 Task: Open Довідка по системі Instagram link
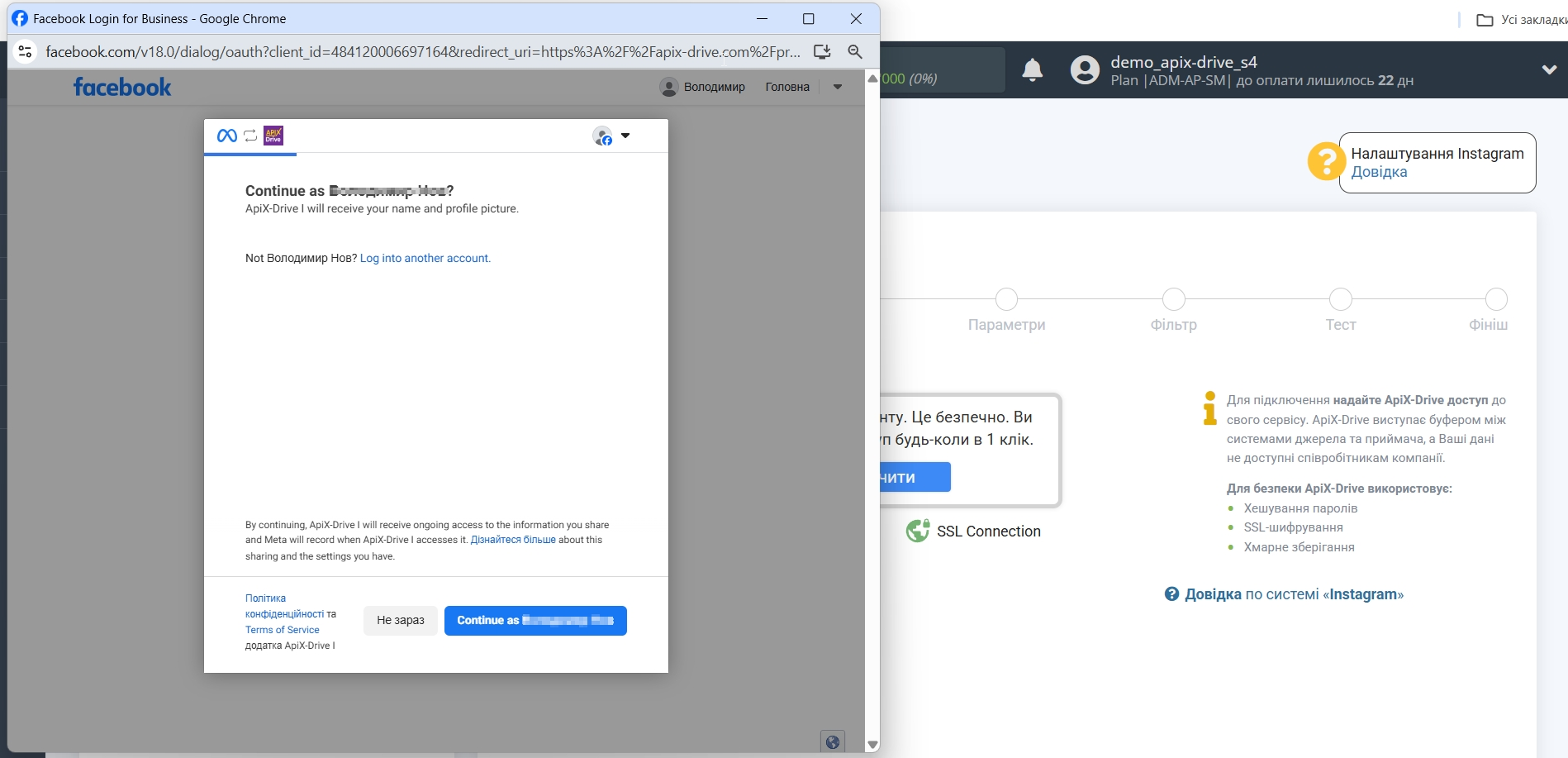[1294, 594]
